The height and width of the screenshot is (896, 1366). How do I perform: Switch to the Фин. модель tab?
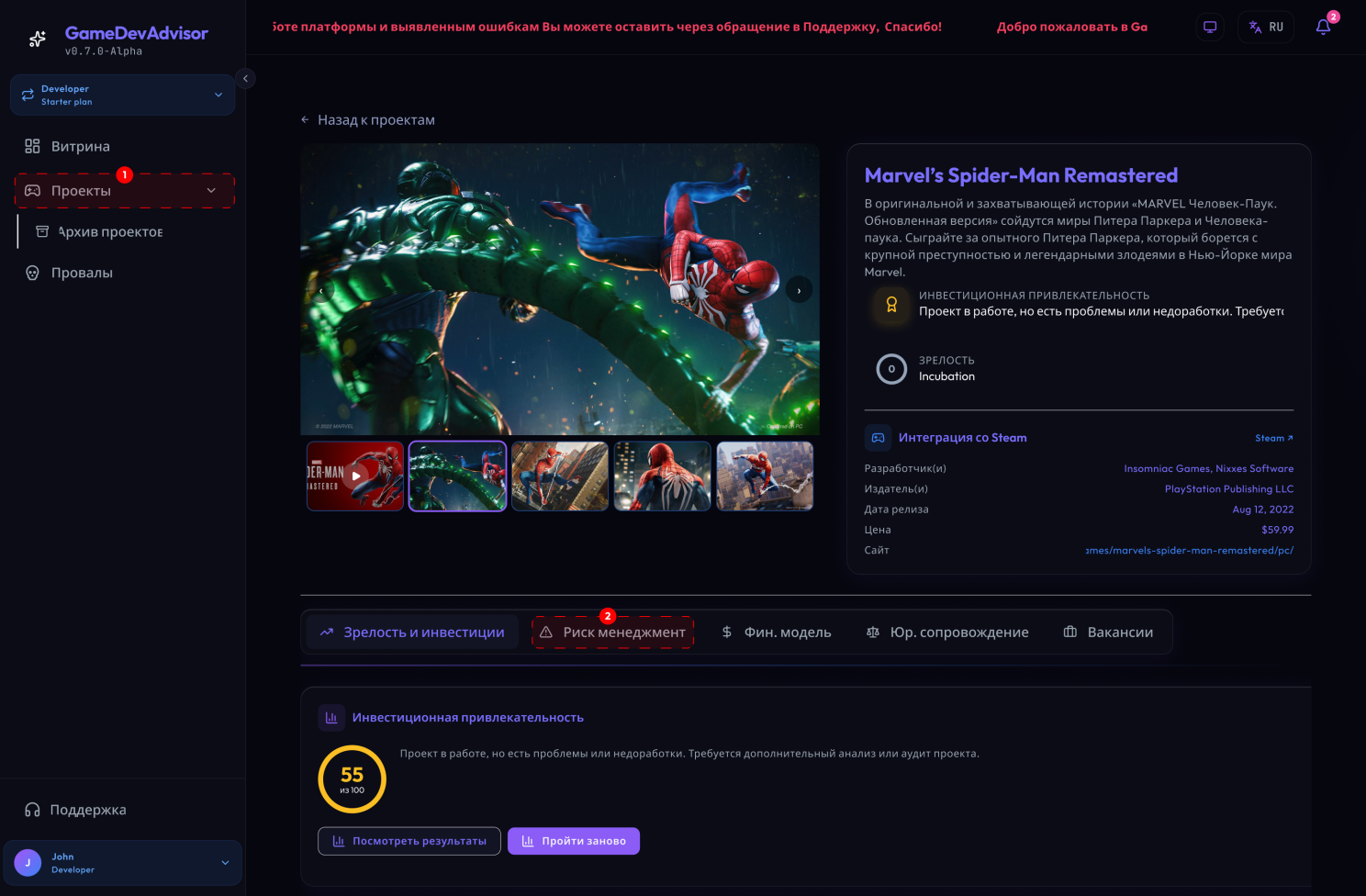777,633
